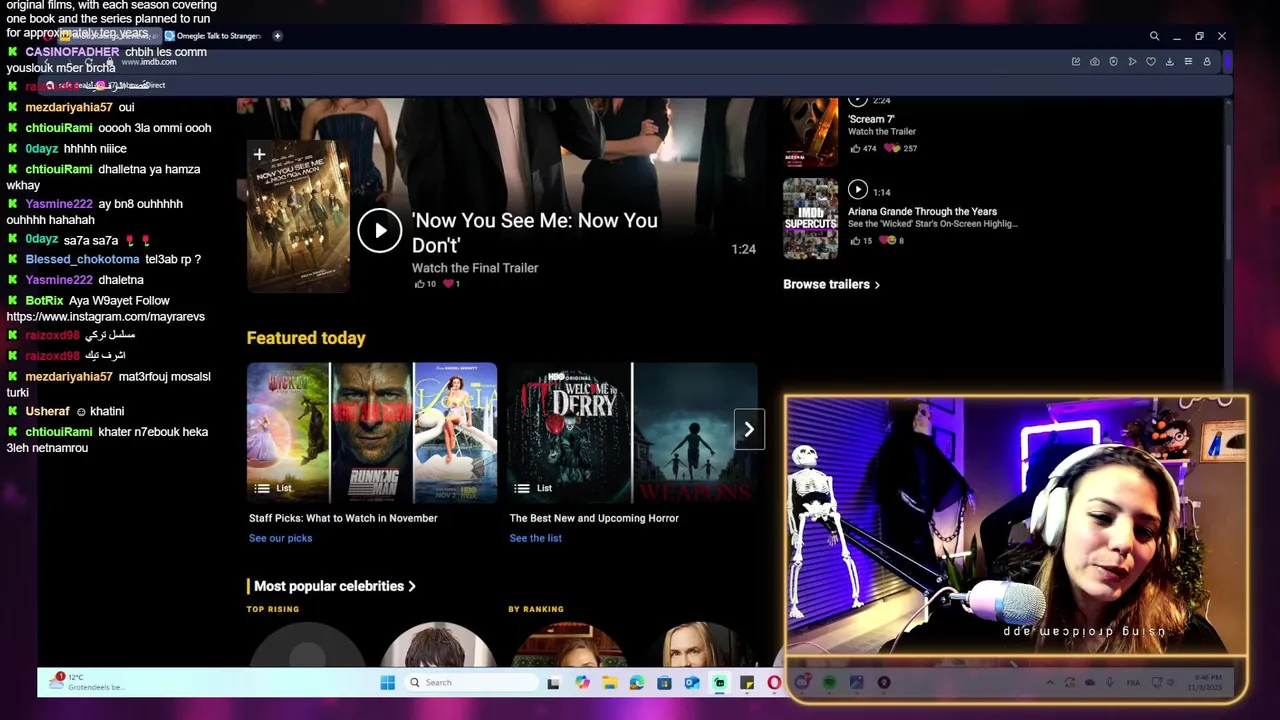Open the Browse trailers link
Image resolution: width=1280 pixels, height=720 pixels.
tap(831, 284)
